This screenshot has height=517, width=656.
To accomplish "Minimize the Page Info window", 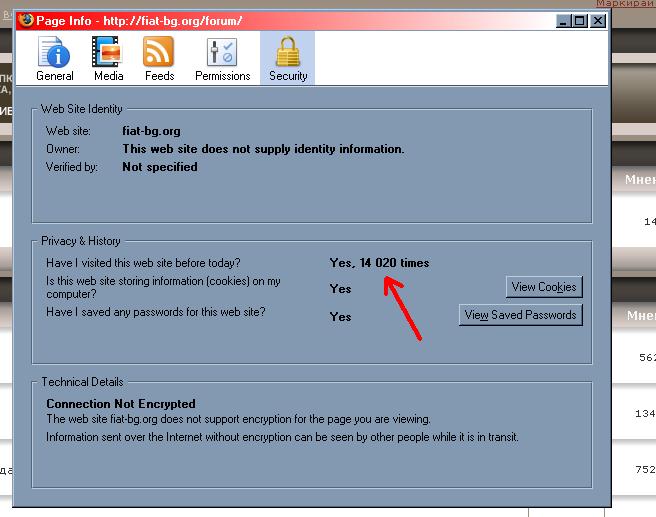I will pos(565,20).
